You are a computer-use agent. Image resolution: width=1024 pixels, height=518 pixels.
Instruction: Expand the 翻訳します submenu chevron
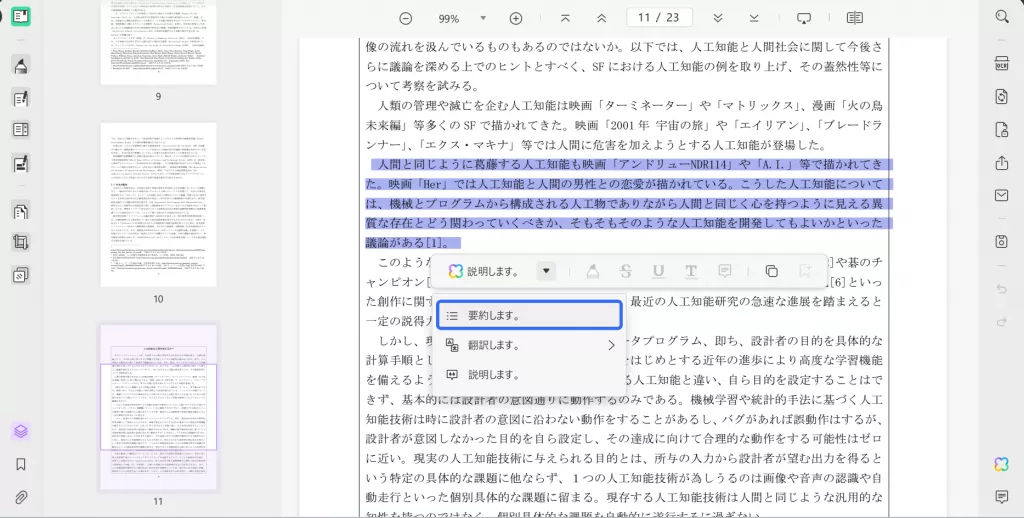(611, 345)
